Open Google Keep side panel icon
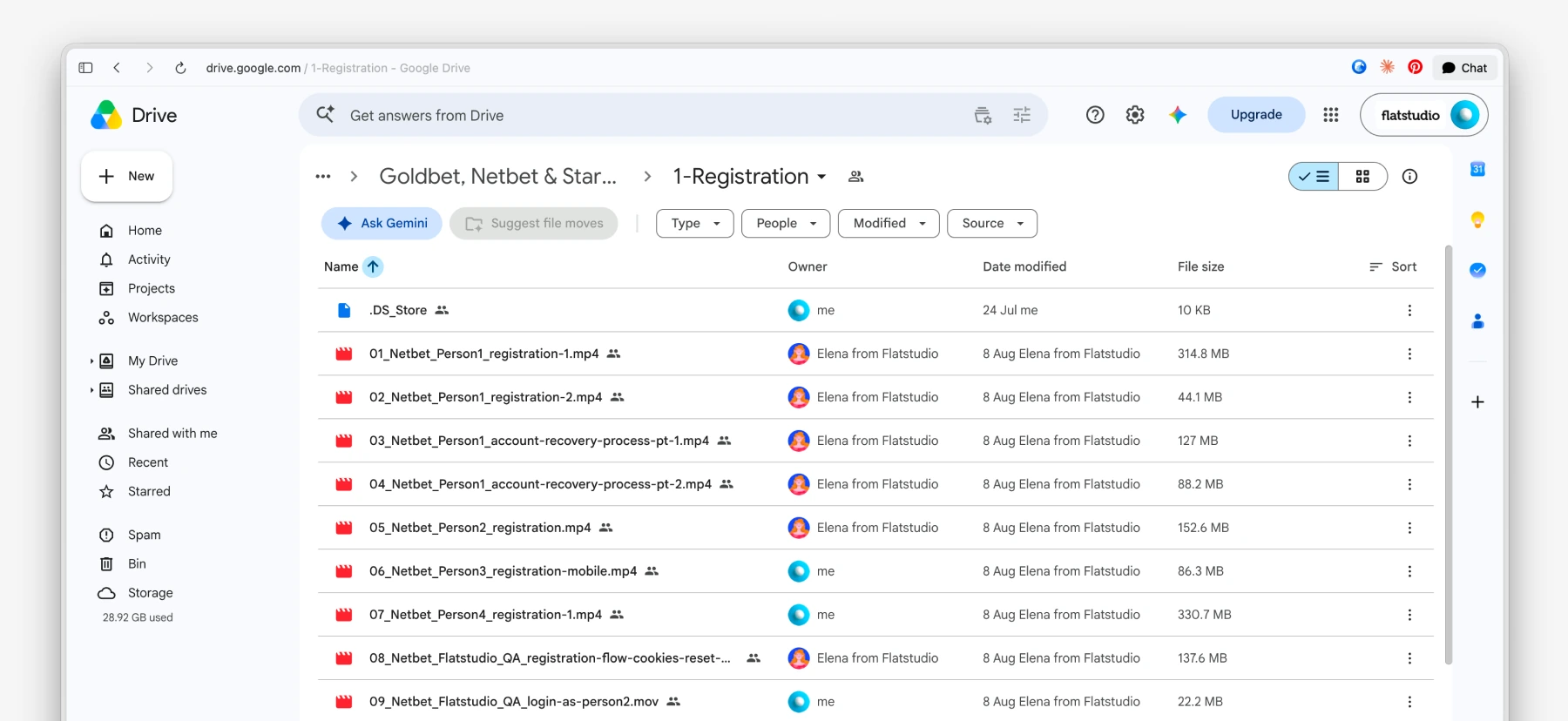1568x721 pixels. (x=1477, y=219)
